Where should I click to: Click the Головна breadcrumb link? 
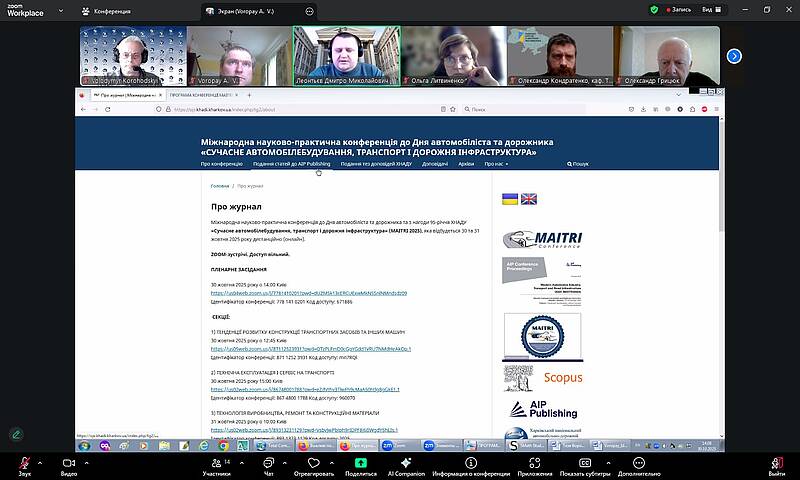[x=219, y=186]
